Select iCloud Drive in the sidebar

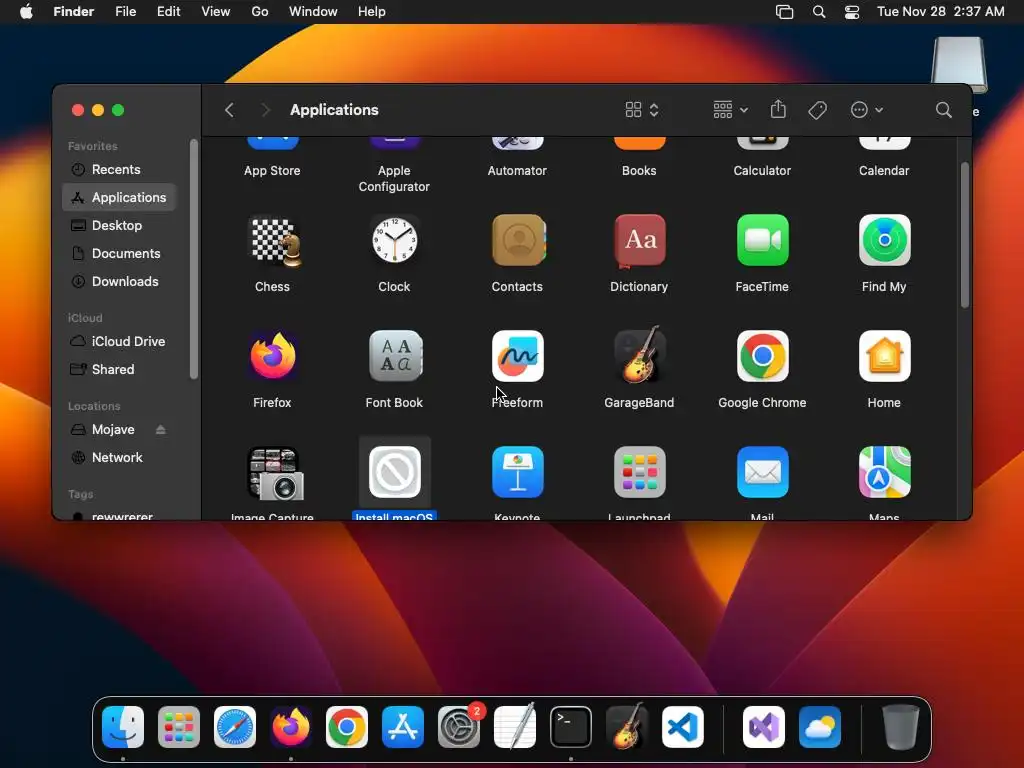coord(119,341)
